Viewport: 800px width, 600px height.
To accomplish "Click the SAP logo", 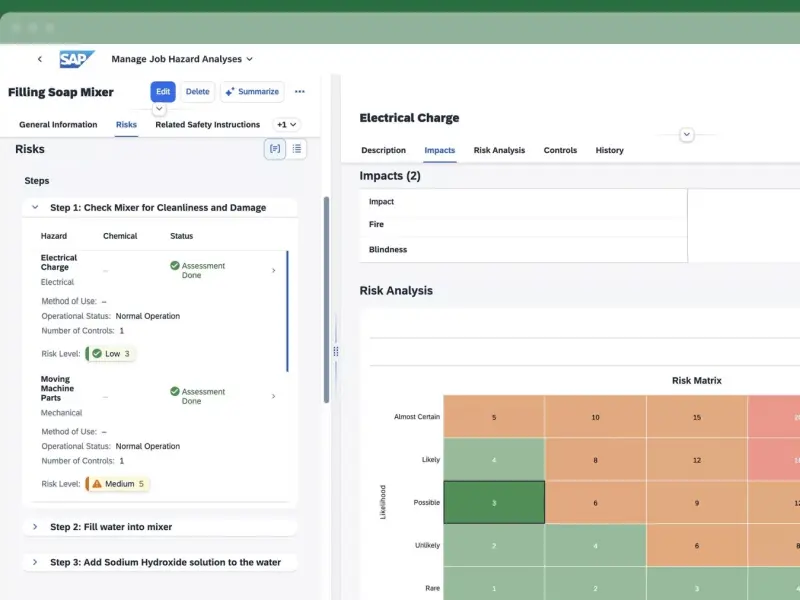I will [77, 59].
